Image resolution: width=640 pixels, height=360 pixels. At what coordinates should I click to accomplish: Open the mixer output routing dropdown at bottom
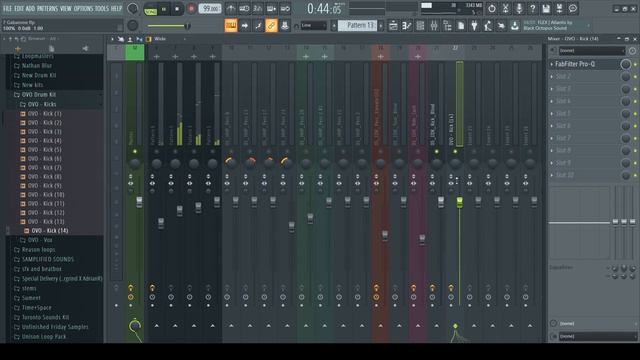(x=597, y=336)
